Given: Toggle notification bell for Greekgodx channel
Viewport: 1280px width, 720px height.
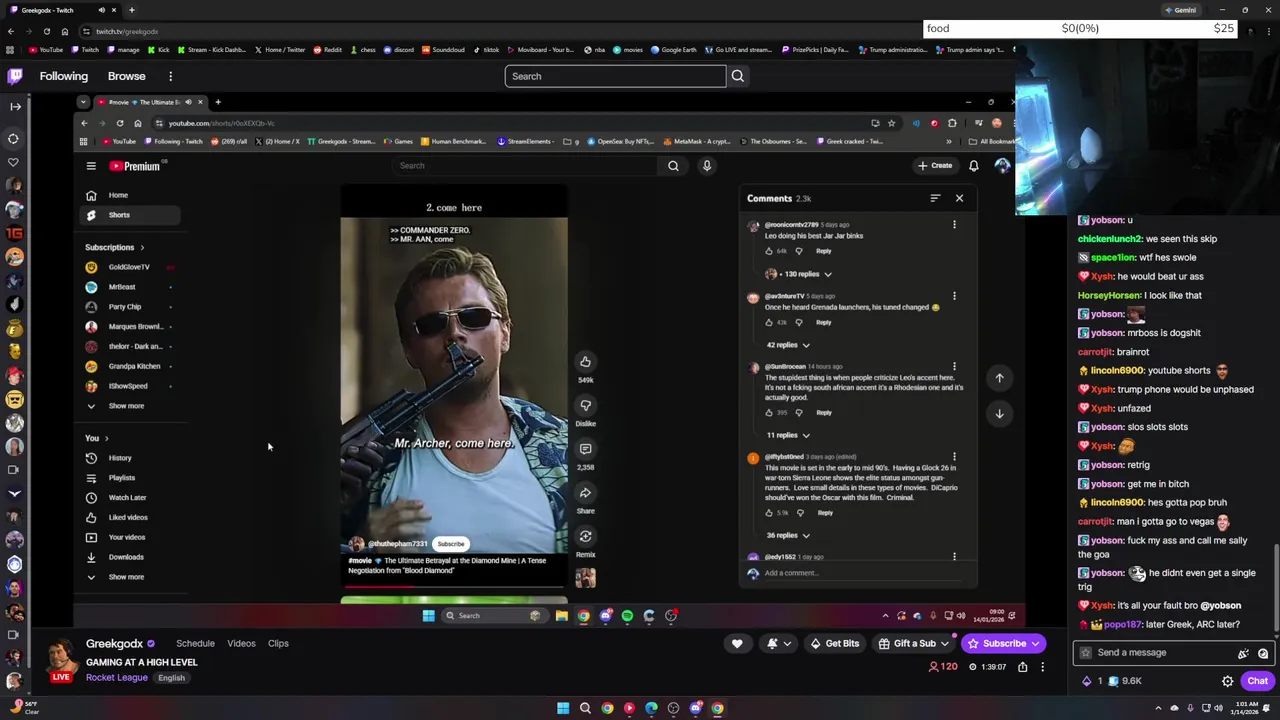Looking at the screenshot, I should (x=779, y=644).
